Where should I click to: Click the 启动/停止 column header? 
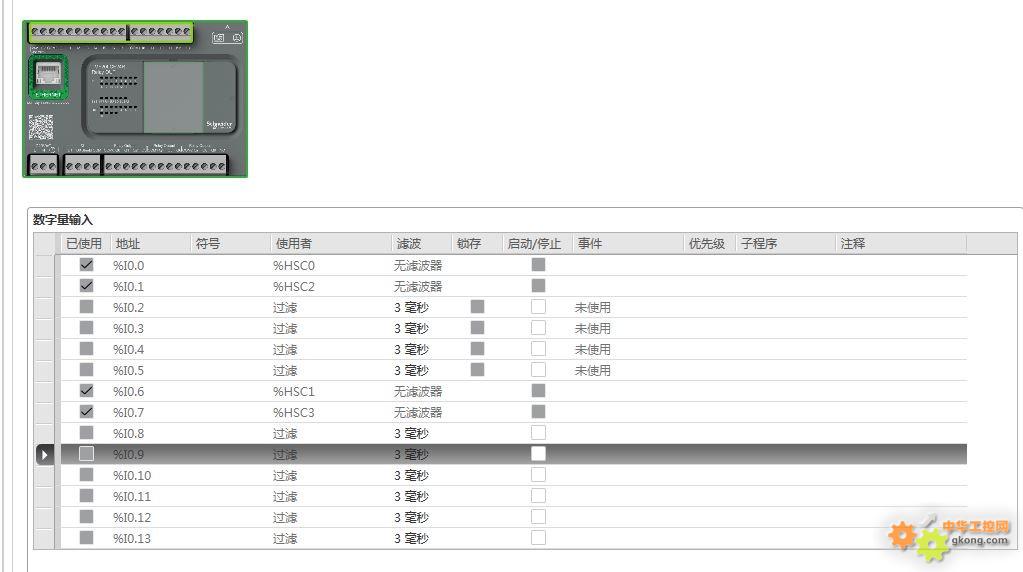click(538, 244)
